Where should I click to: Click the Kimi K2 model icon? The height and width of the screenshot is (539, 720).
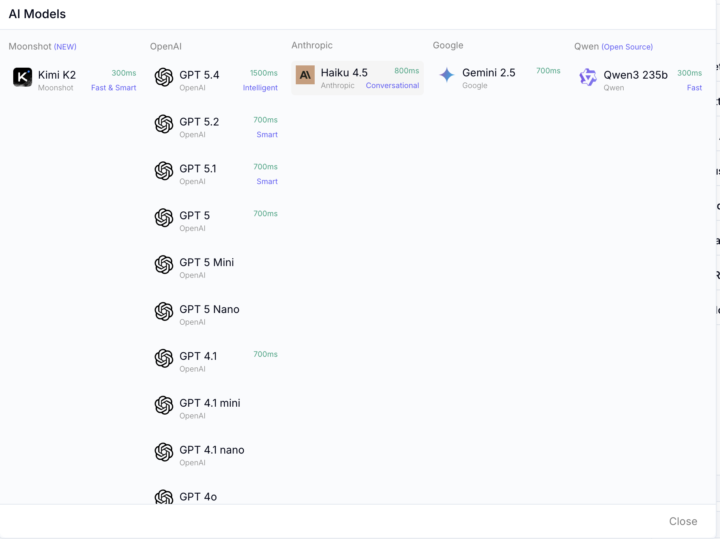22,77
